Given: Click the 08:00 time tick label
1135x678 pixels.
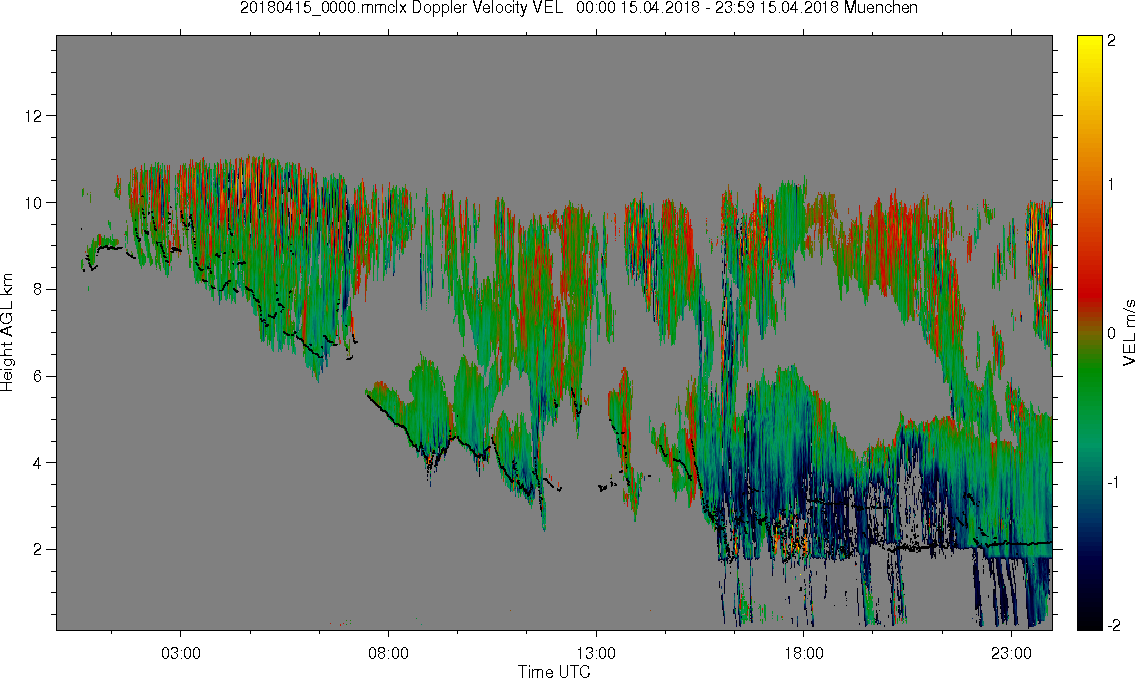Looking at the screenshot, I should coord(388,653).
